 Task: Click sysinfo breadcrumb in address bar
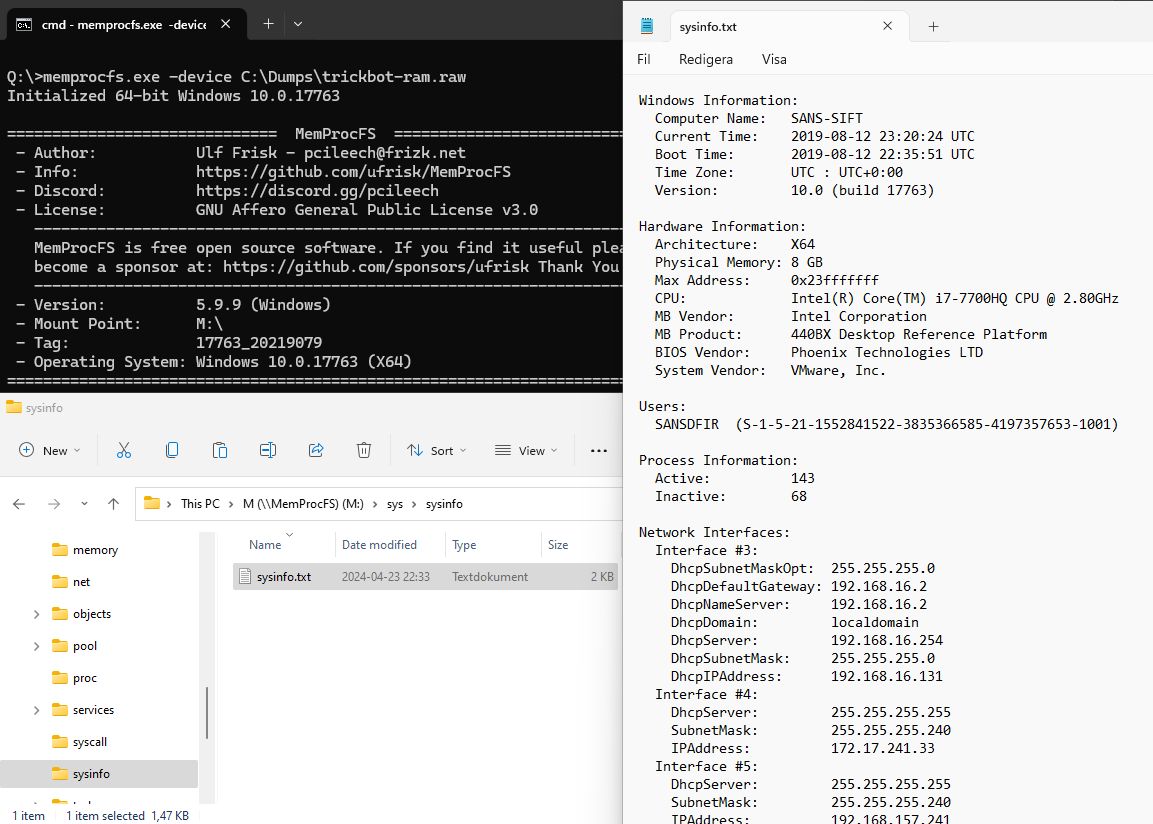(444, 504)
